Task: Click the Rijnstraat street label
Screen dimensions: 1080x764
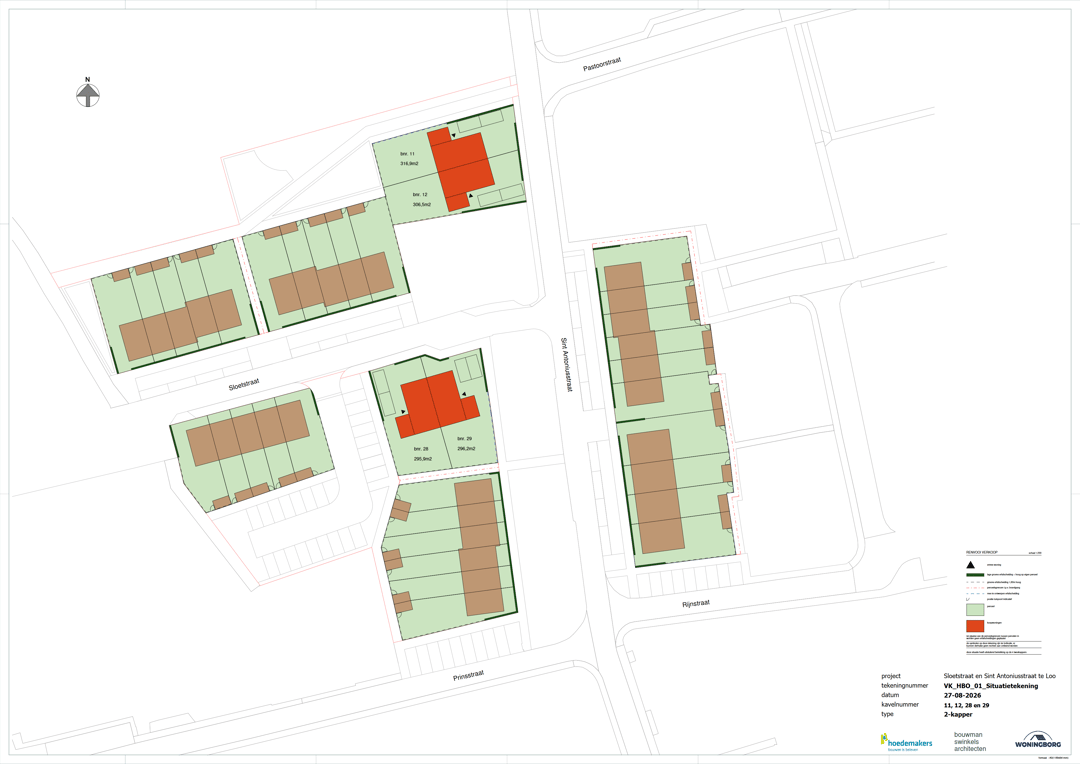Action: point(695,604)
